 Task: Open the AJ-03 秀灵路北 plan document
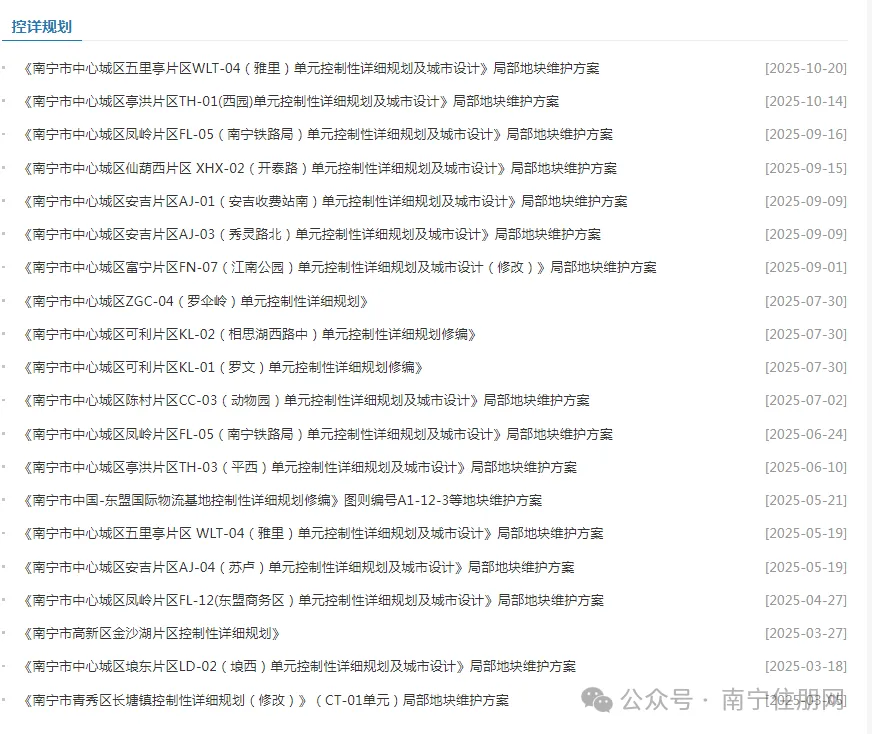310,233
